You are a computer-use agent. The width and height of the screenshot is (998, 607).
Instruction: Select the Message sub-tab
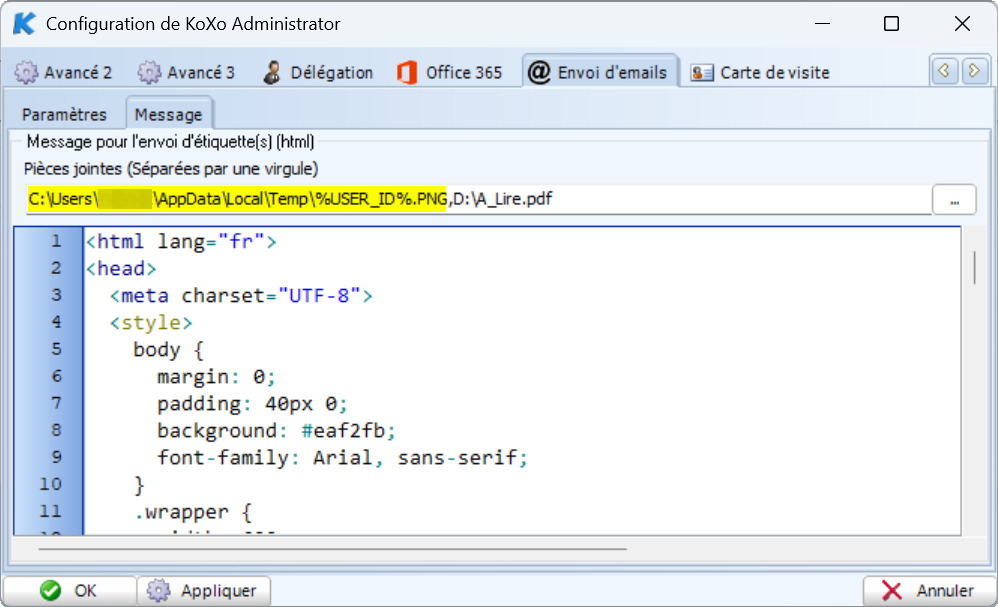click(169, 114)
